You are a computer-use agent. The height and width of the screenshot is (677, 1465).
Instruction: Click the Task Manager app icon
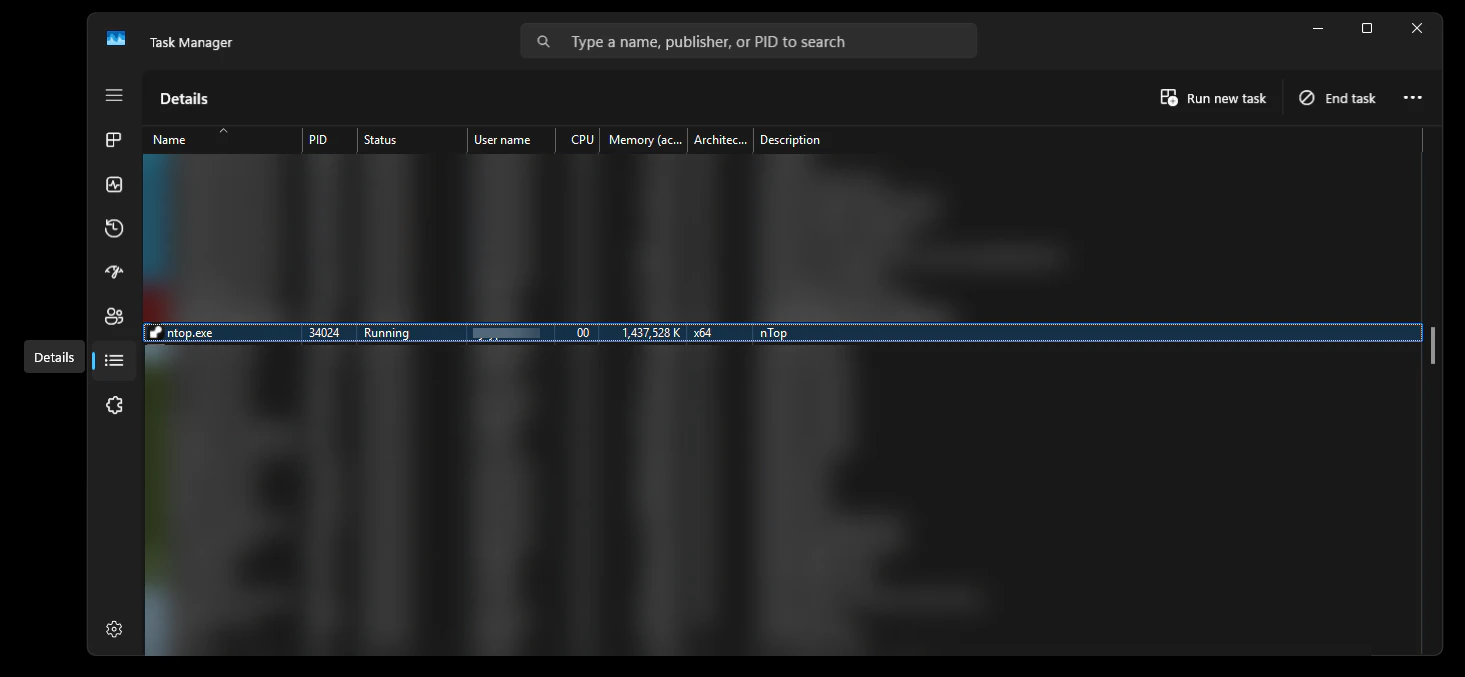(116, 39)
